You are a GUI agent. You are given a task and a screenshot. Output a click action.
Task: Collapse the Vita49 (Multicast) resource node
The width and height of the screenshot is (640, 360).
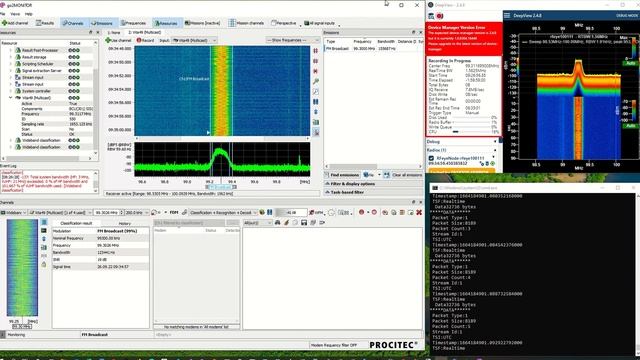click(x=11, y=98)
